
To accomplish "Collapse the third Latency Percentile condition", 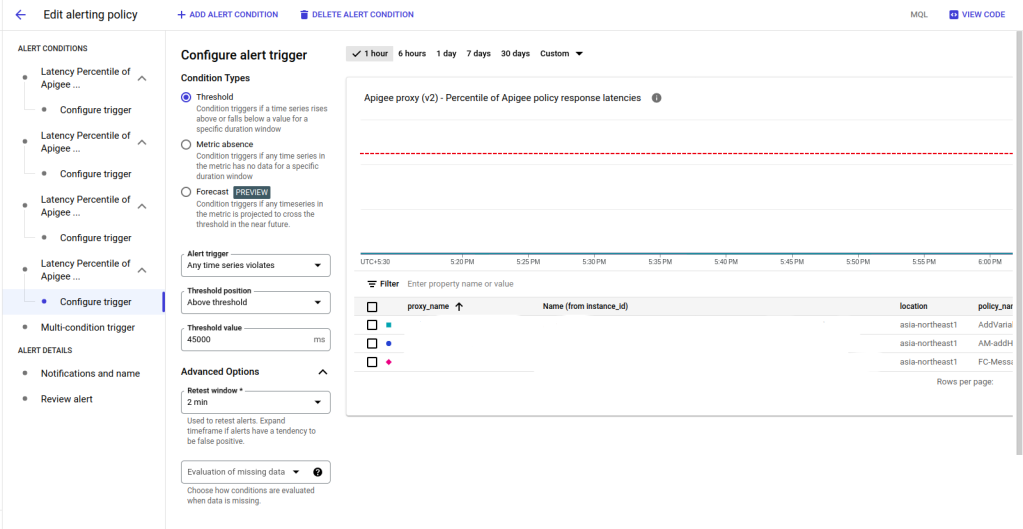I will pos(142,206).
